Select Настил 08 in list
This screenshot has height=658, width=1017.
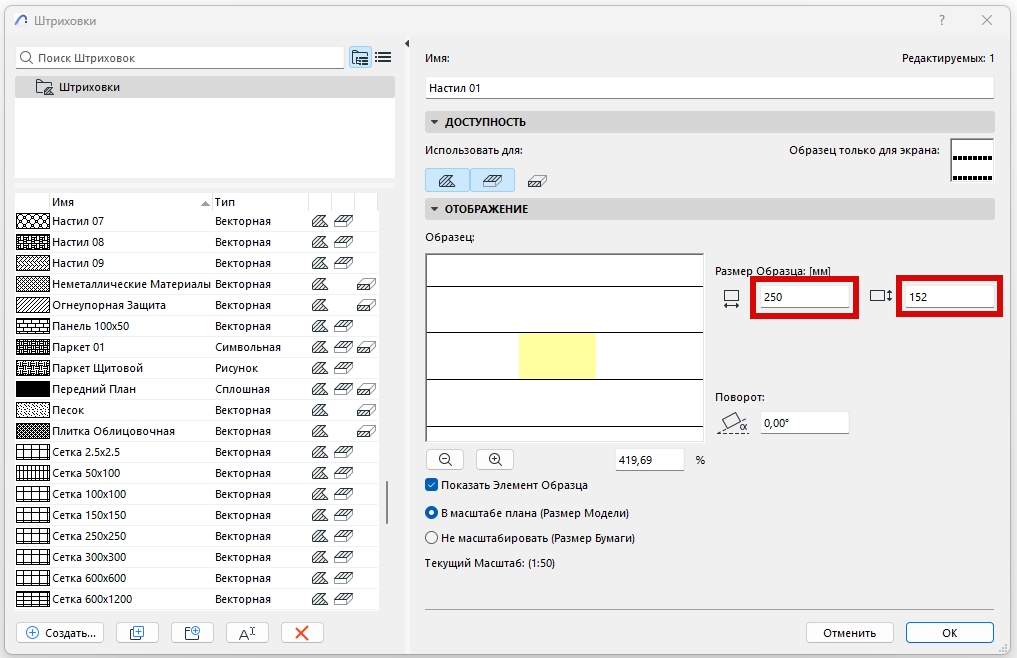pyautogui.click(x=197, y=242)
